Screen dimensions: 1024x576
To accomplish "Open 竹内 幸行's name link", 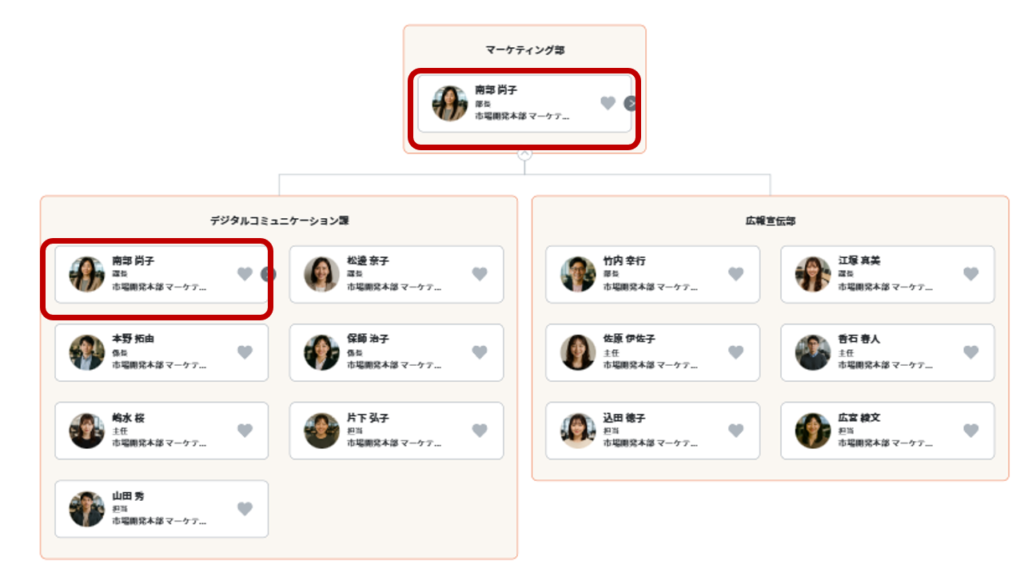I will 624,261.
